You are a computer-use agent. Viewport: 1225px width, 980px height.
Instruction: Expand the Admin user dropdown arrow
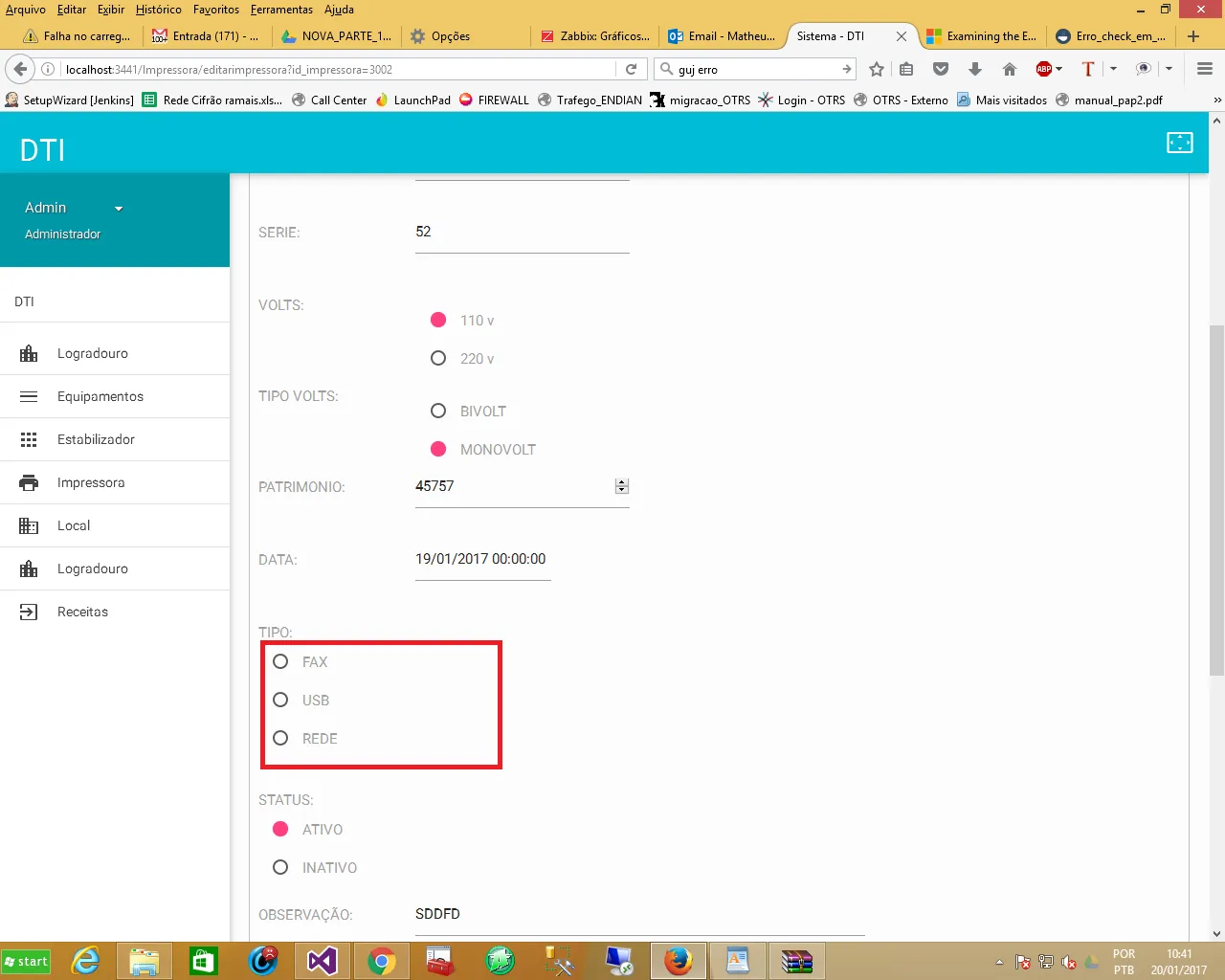tap(119, 209)
